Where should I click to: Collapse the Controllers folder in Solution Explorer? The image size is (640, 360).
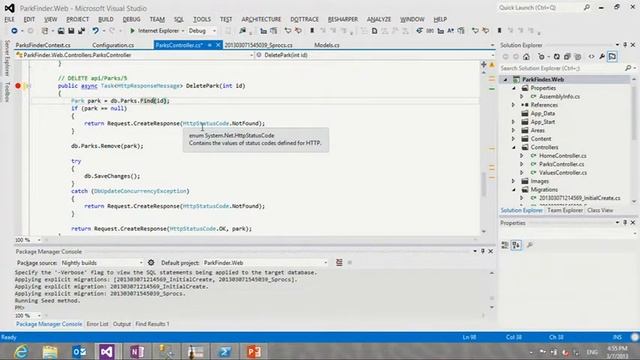514,147
